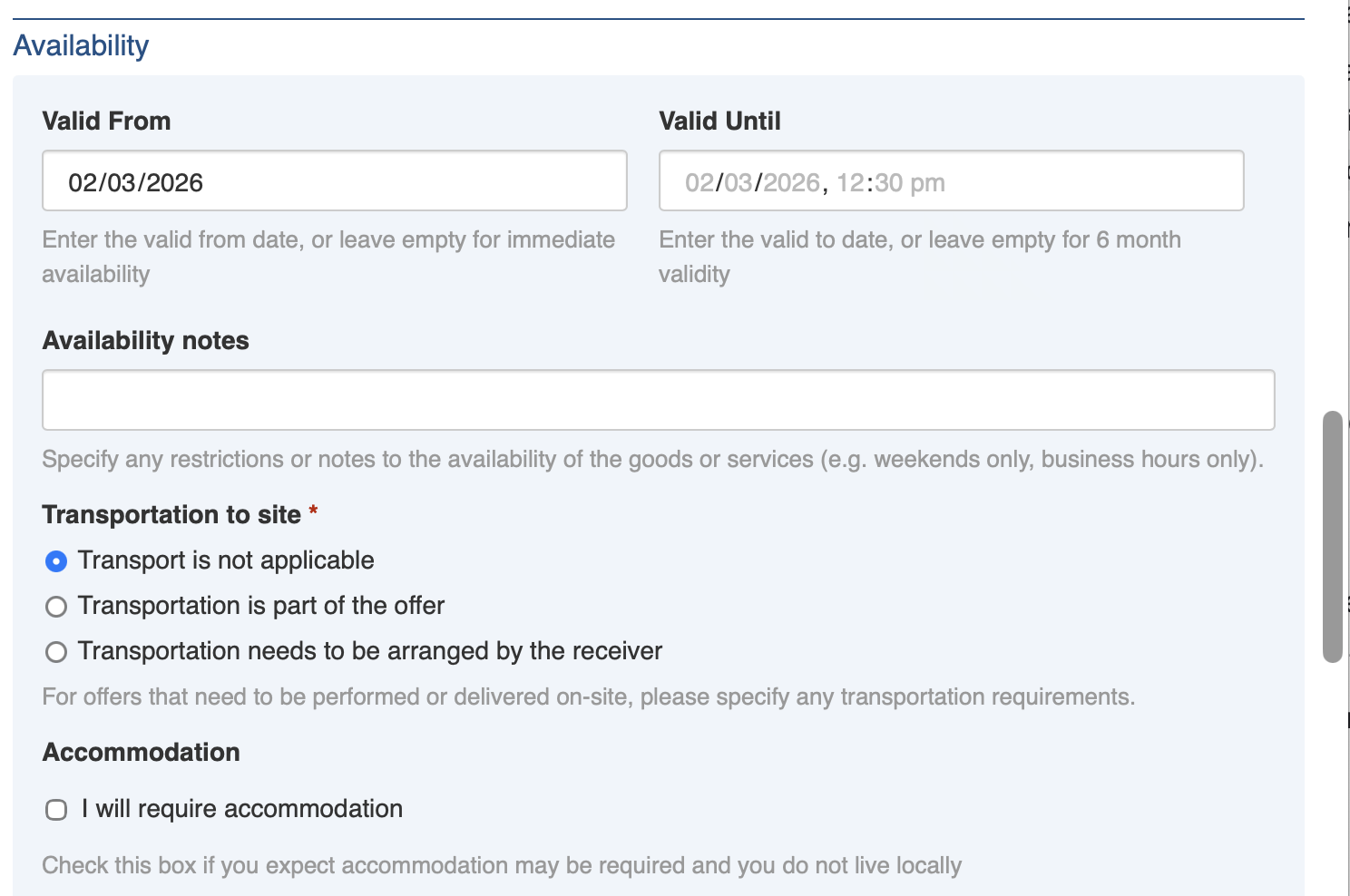Choose 'Transportation is part of the offer'
The image size is (1350, 896).
pos(56,607)
